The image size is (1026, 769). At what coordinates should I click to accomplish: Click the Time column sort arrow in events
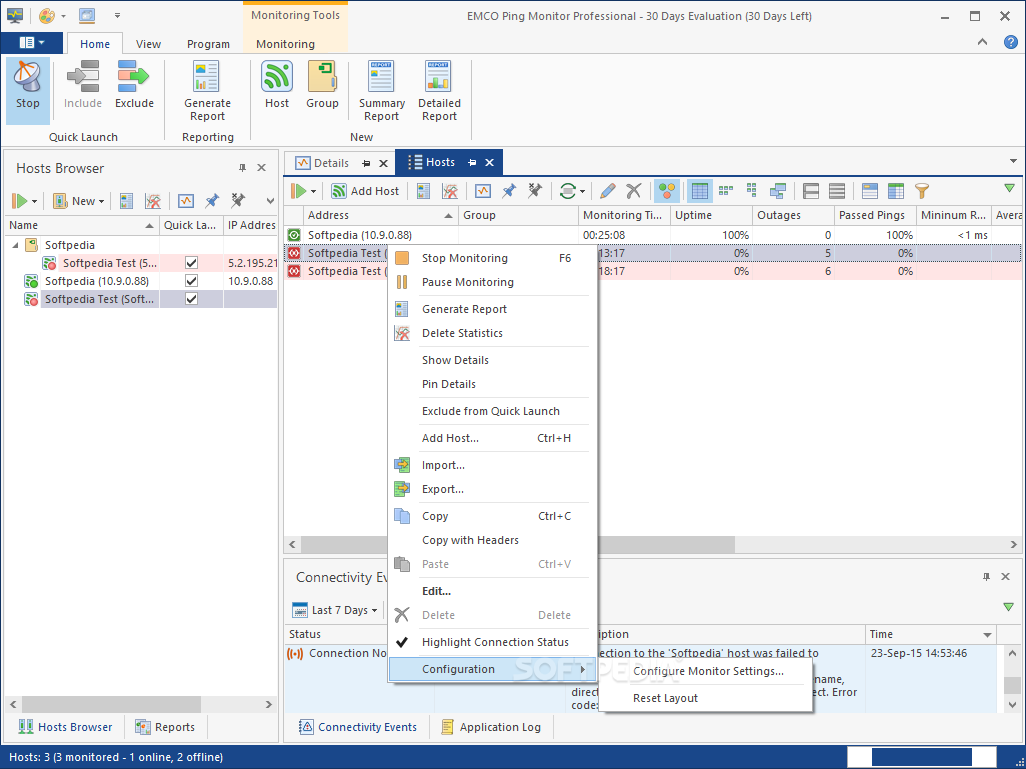[x=987, y=635]
